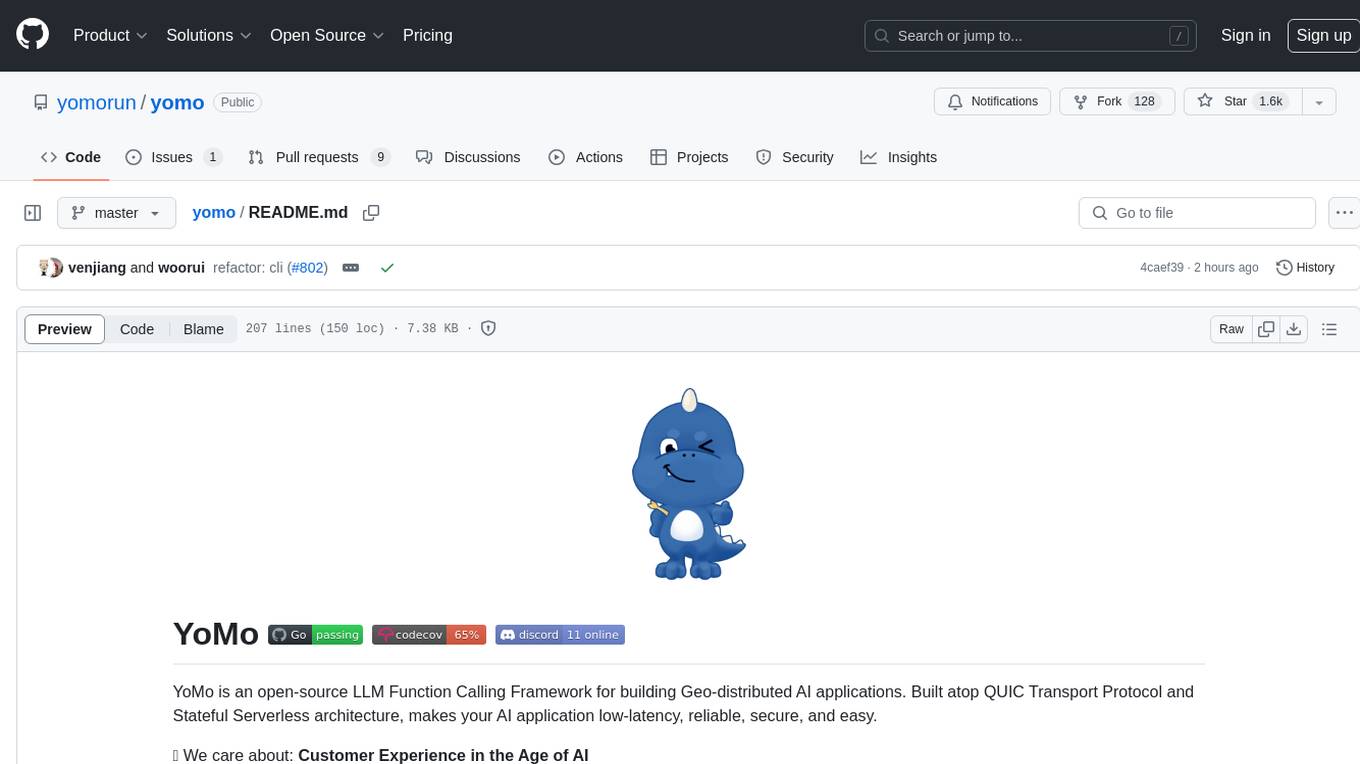Click the Sign up button

coord(1323,35)
